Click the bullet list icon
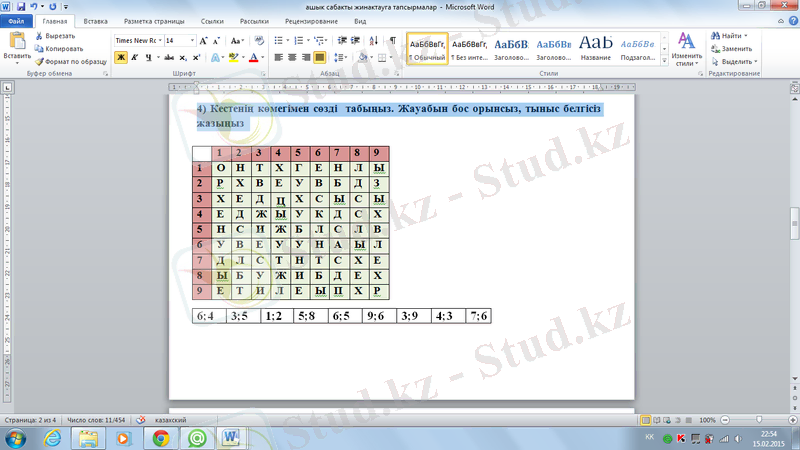This screenshot has height=450, width=800. tap(280, 40)
